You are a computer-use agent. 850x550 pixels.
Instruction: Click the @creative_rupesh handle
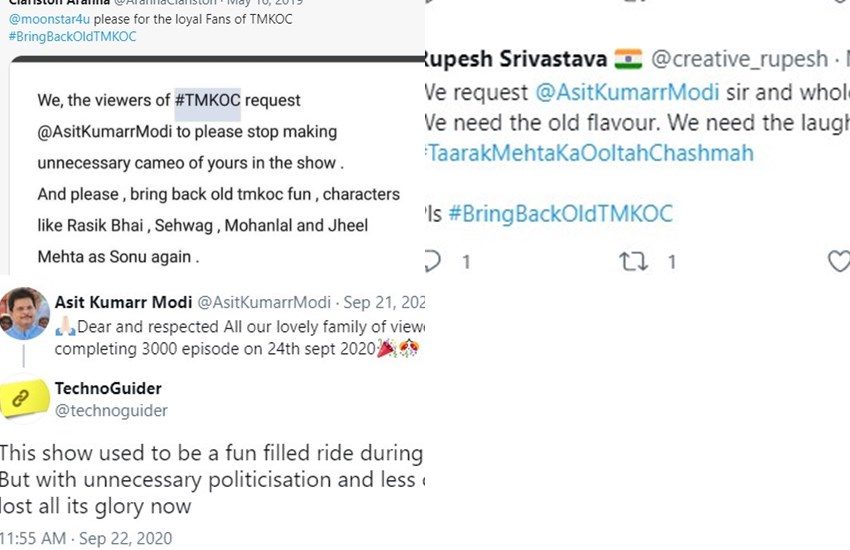click(739, 59)
